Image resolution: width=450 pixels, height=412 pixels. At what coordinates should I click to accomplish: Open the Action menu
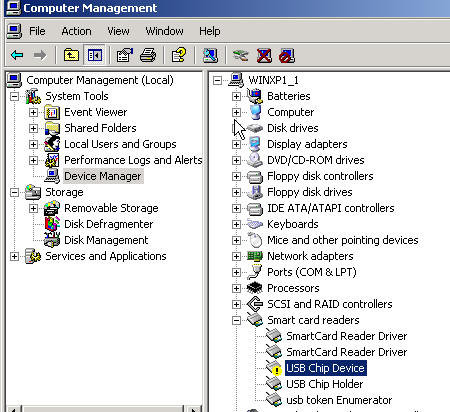(x=76, y=31)
